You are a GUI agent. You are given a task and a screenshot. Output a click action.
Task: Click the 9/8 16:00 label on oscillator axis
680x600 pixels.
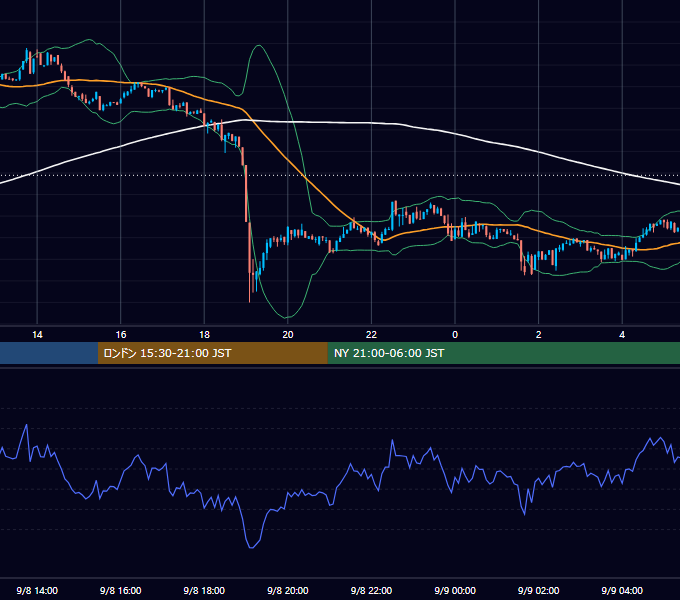click(121, 590)
